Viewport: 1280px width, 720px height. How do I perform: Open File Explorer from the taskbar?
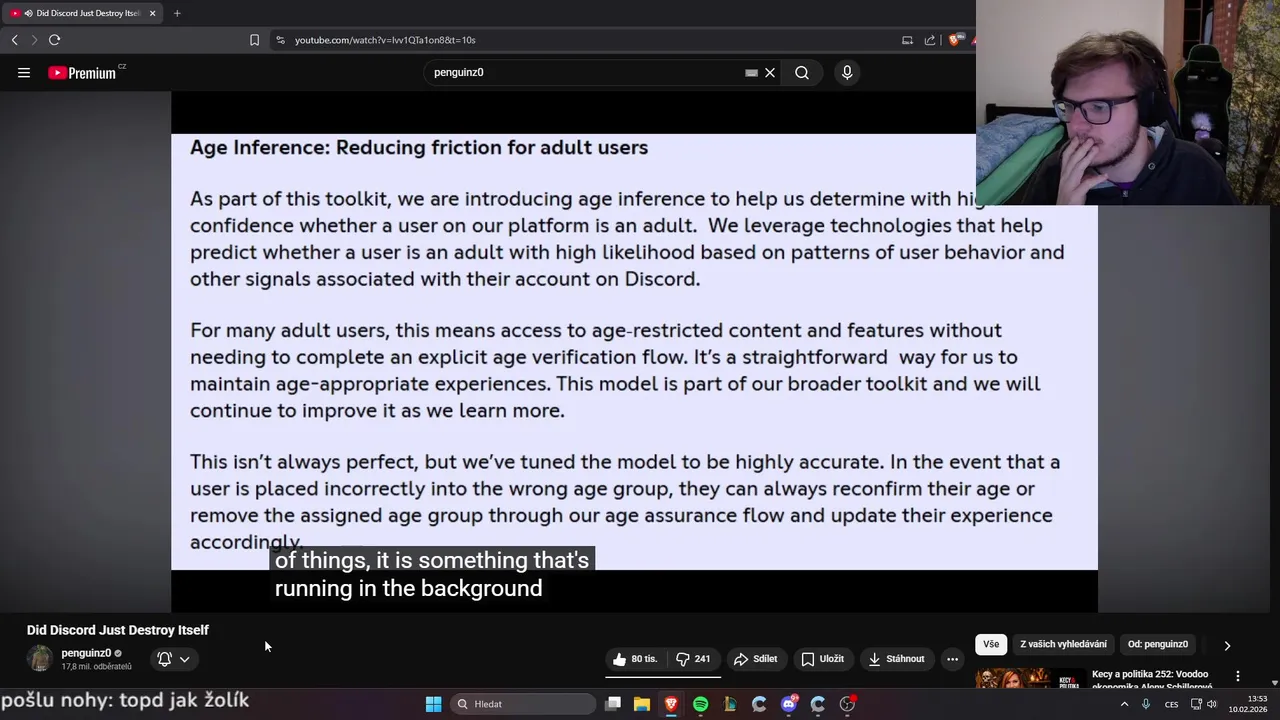[642, 704]
